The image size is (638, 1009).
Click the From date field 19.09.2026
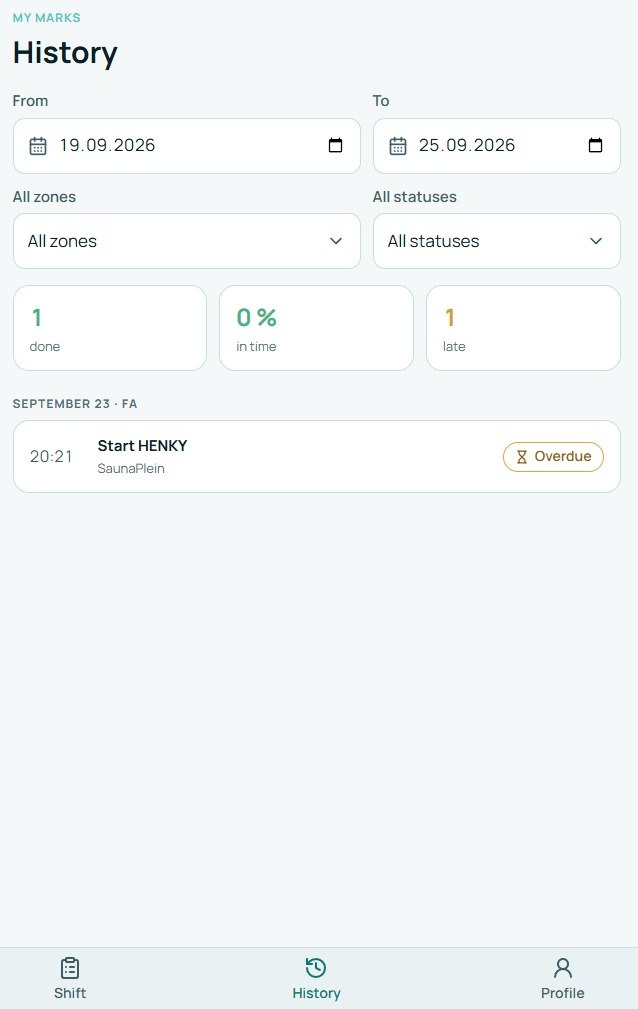(x=187, y=146)
